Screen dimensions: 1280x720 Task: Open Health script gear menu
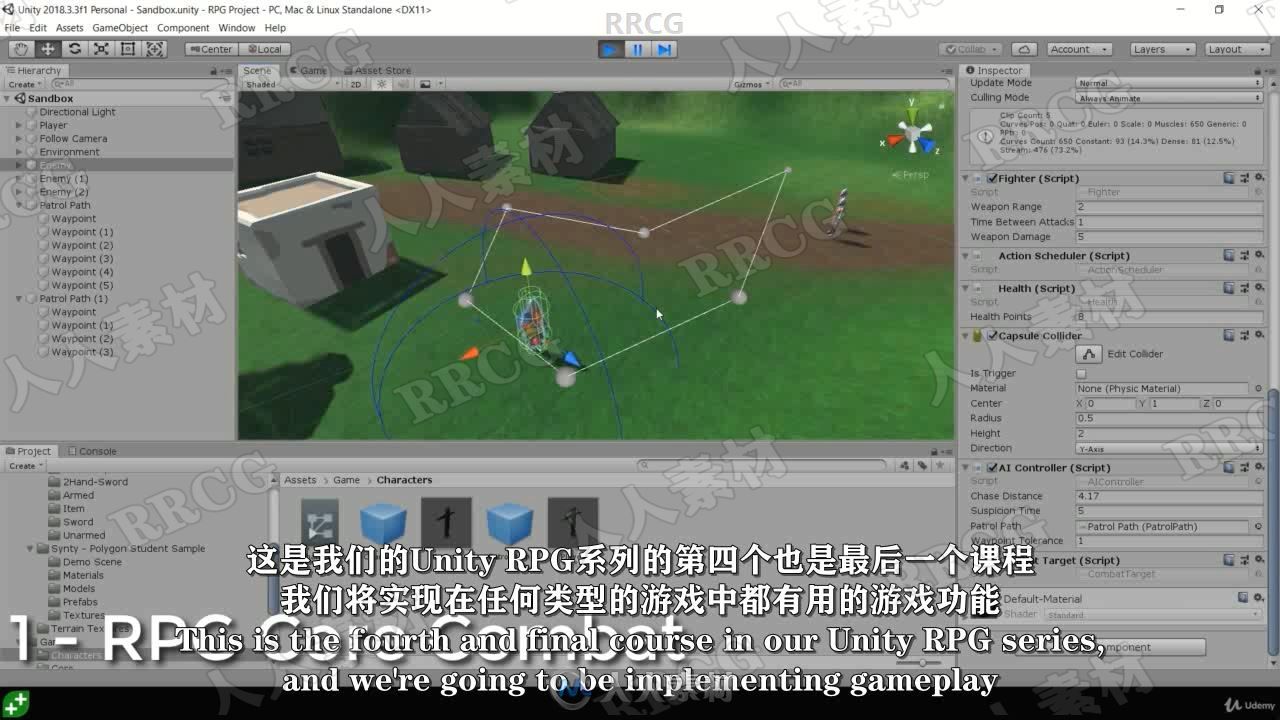point(1258,288)
